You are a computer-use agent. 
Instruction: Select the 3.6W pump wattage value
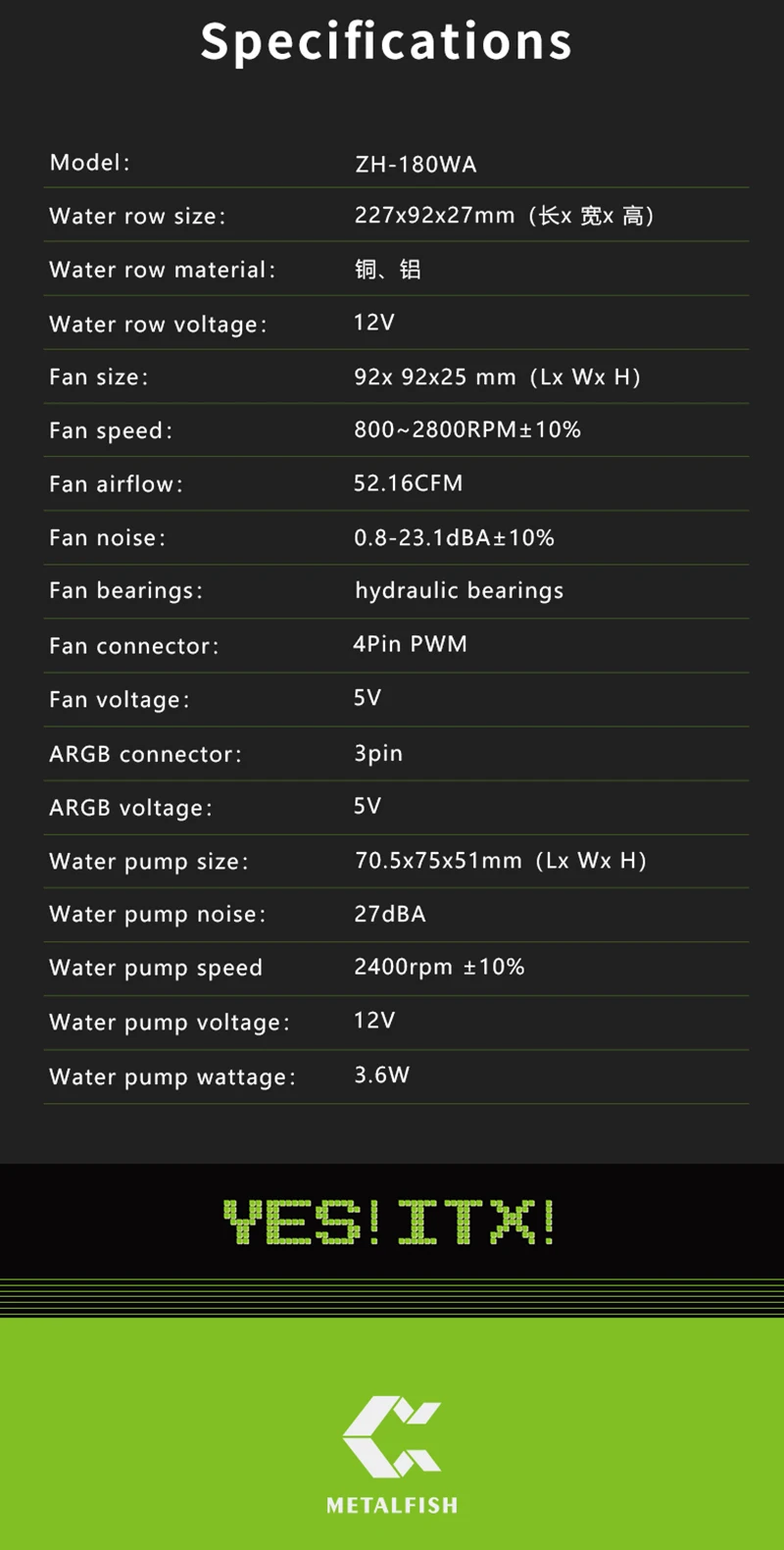381,1075
